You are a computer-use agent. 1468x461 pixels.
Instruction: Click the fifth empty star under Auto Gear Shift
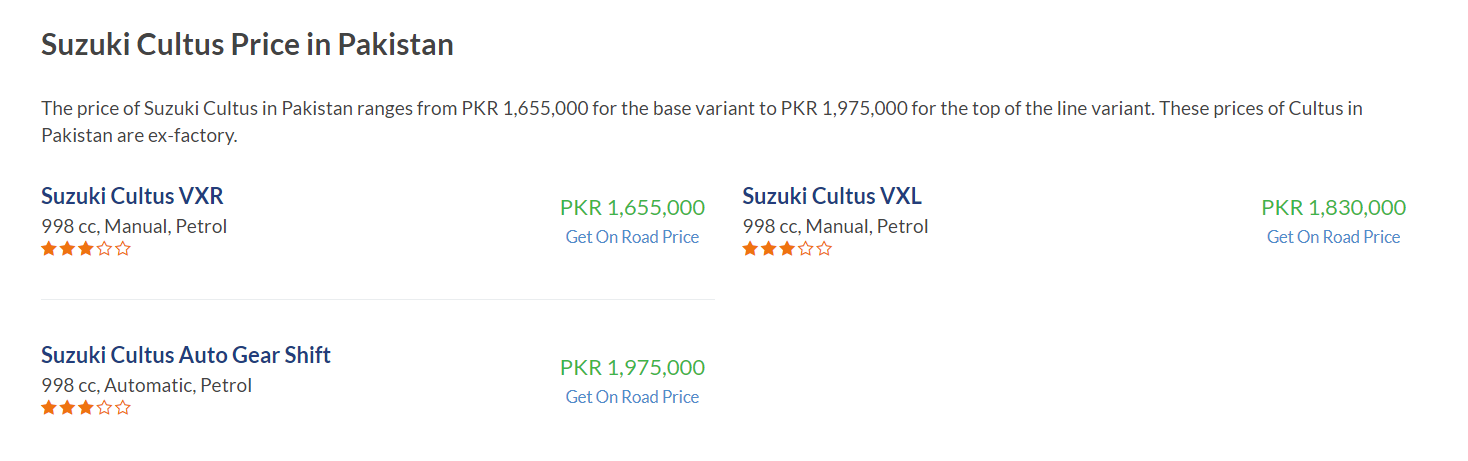123,408
